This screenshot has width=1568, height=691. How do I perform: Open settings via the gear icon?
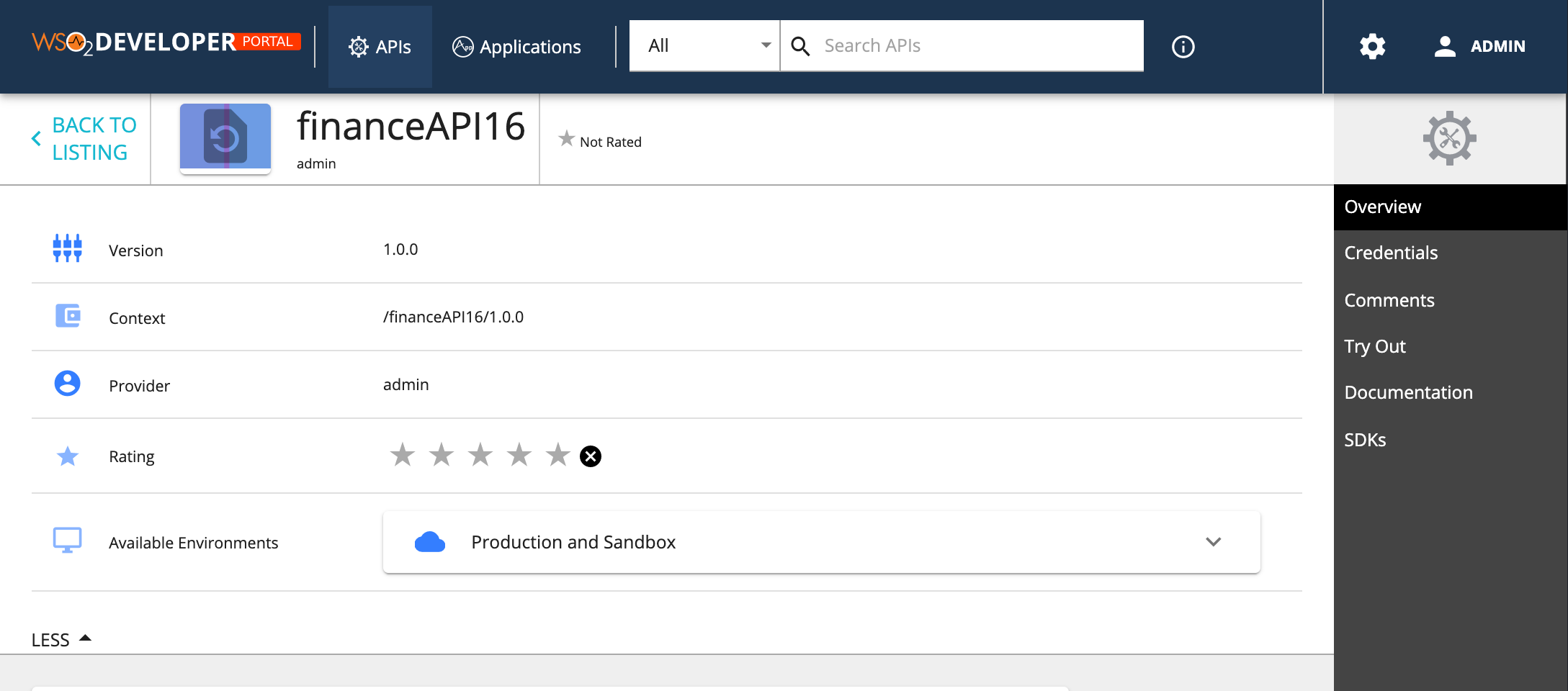point(1372,46)
